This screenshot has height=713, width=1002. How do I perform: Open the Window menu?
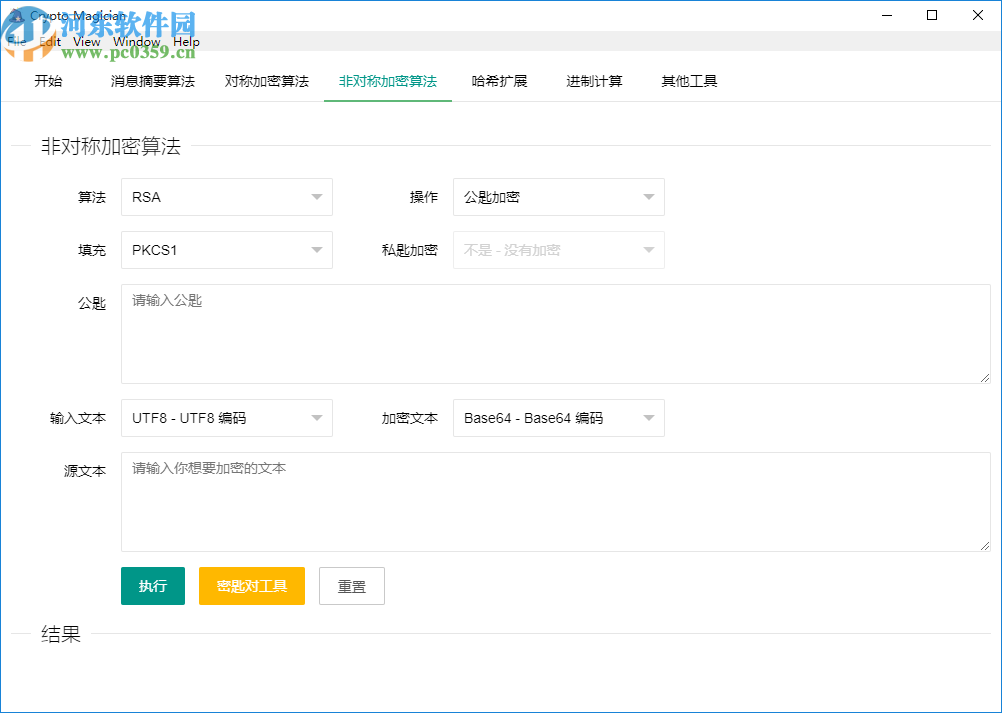click(x=135, y=41)
